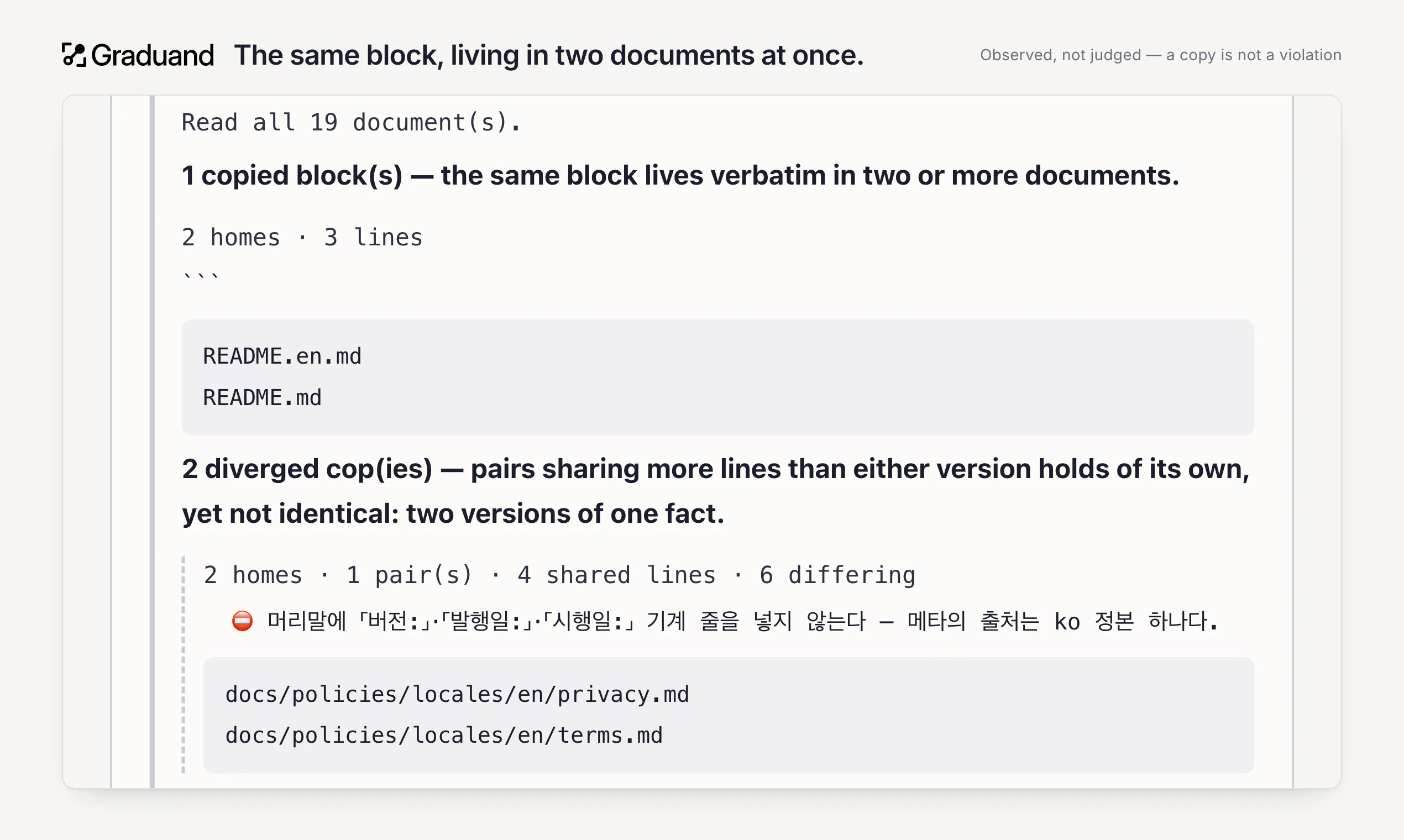Select docs/policies/locales/en/privacy.md path

click(x=457, y=695)
